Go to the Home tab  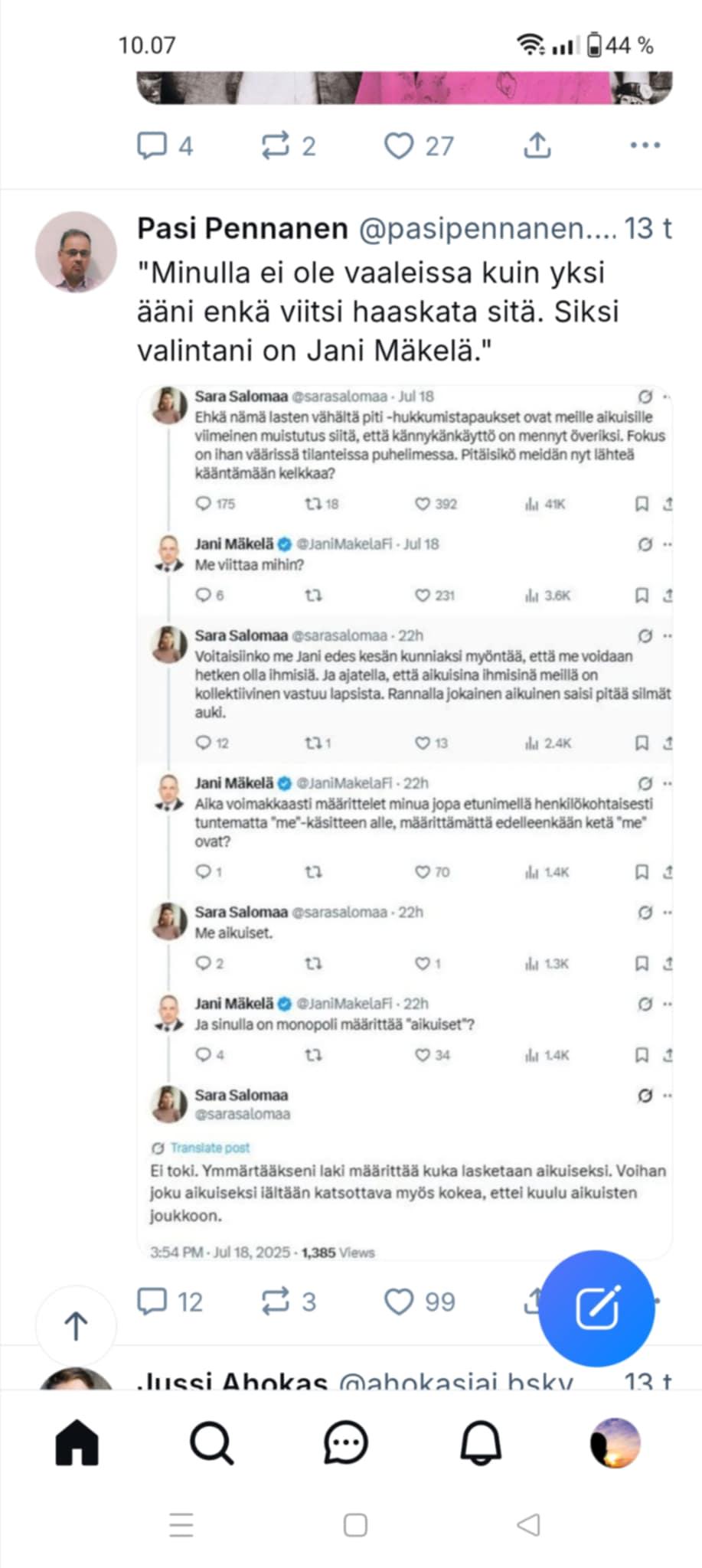[77, 1442]
